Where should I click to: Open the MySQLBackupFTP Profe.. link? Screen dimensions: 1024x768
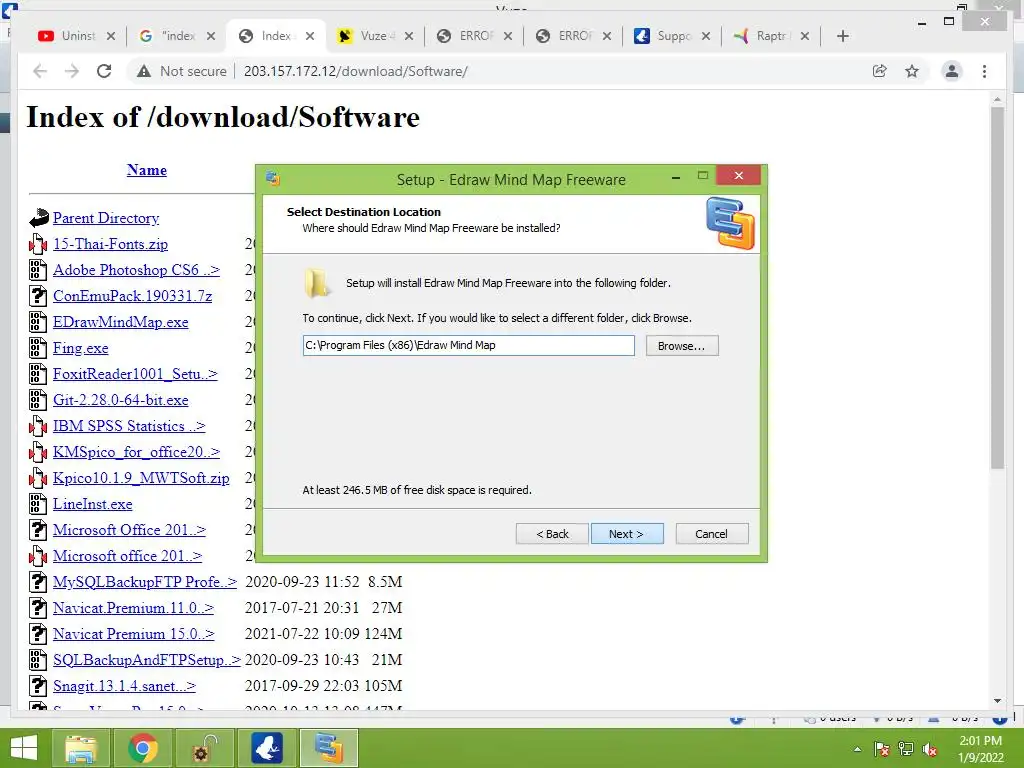click(x=145, y=582)
